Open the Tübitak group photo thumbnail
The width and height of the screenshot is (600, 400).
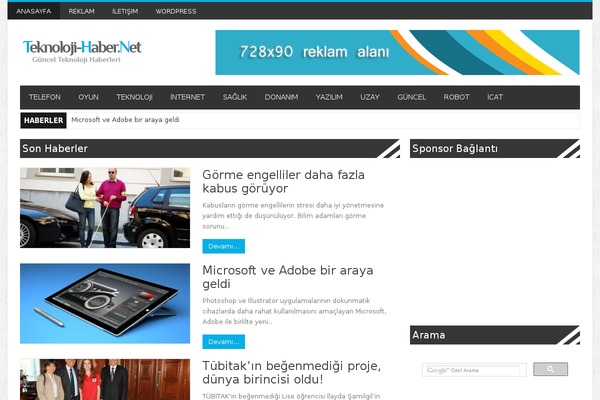pyautogui.click(x=105, y=379)
